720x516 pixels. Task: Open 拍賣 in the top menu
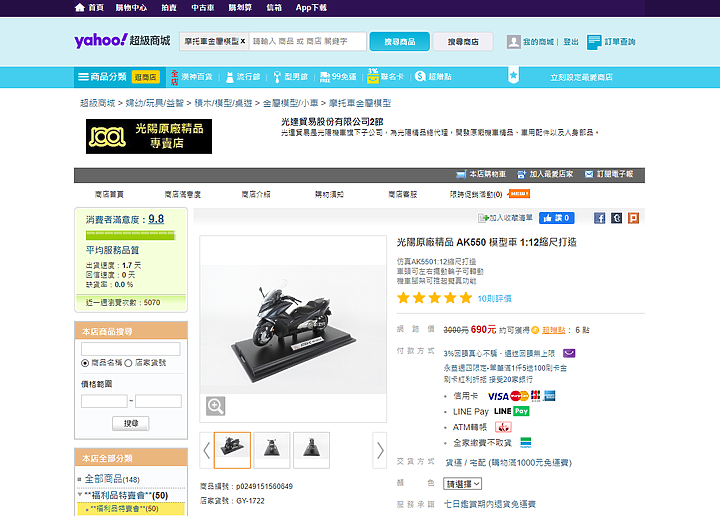click(x=169, y=7)
